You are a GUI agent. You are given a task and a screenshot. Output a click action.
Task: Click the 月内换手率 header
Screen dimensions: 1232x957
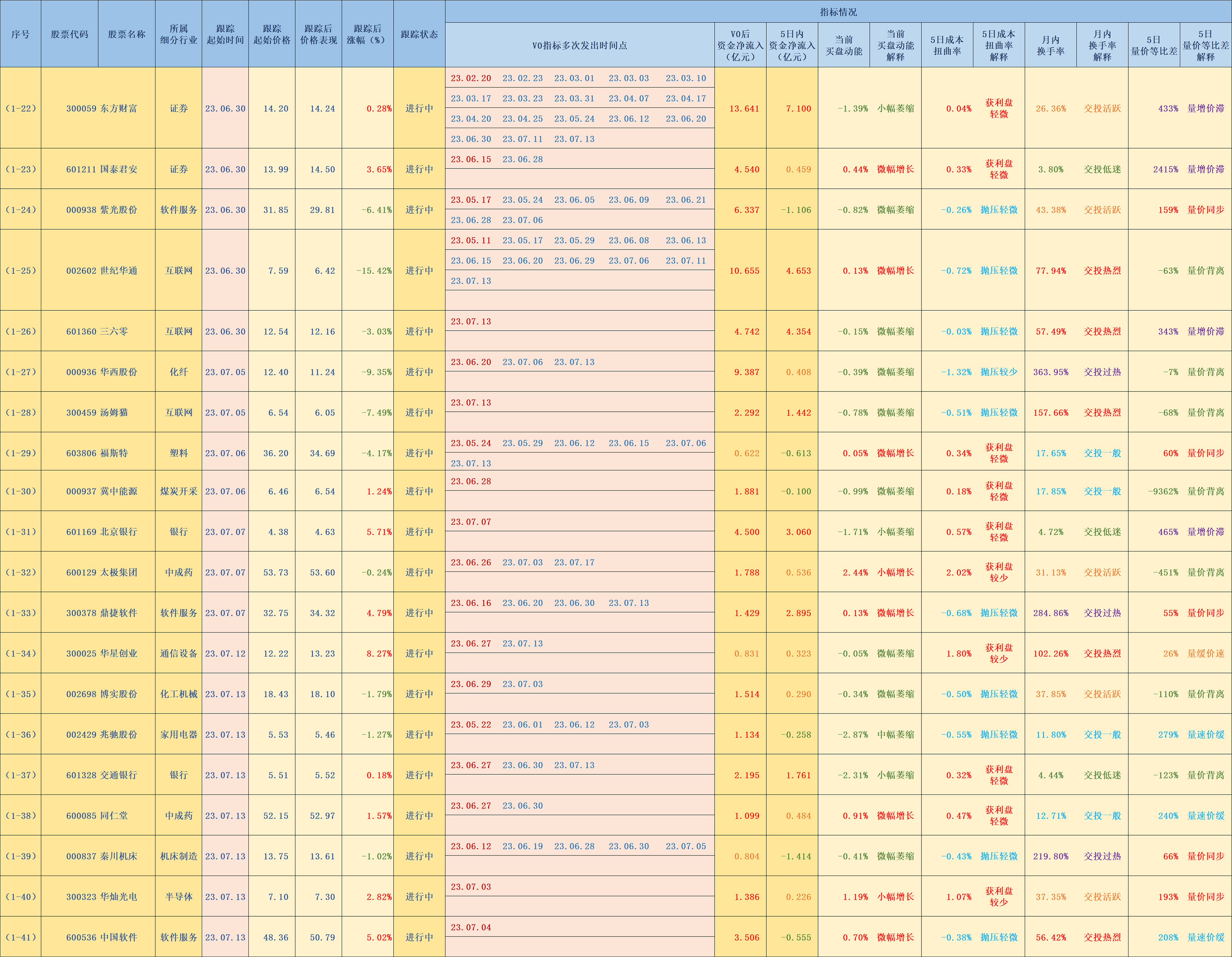(x=1050, y=45)
